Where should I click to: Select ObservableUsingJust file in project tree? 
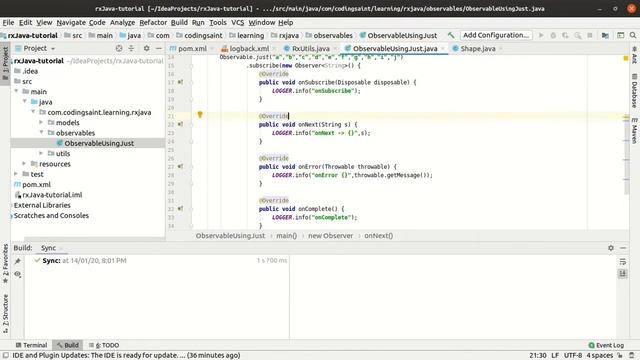pos(99,143)
